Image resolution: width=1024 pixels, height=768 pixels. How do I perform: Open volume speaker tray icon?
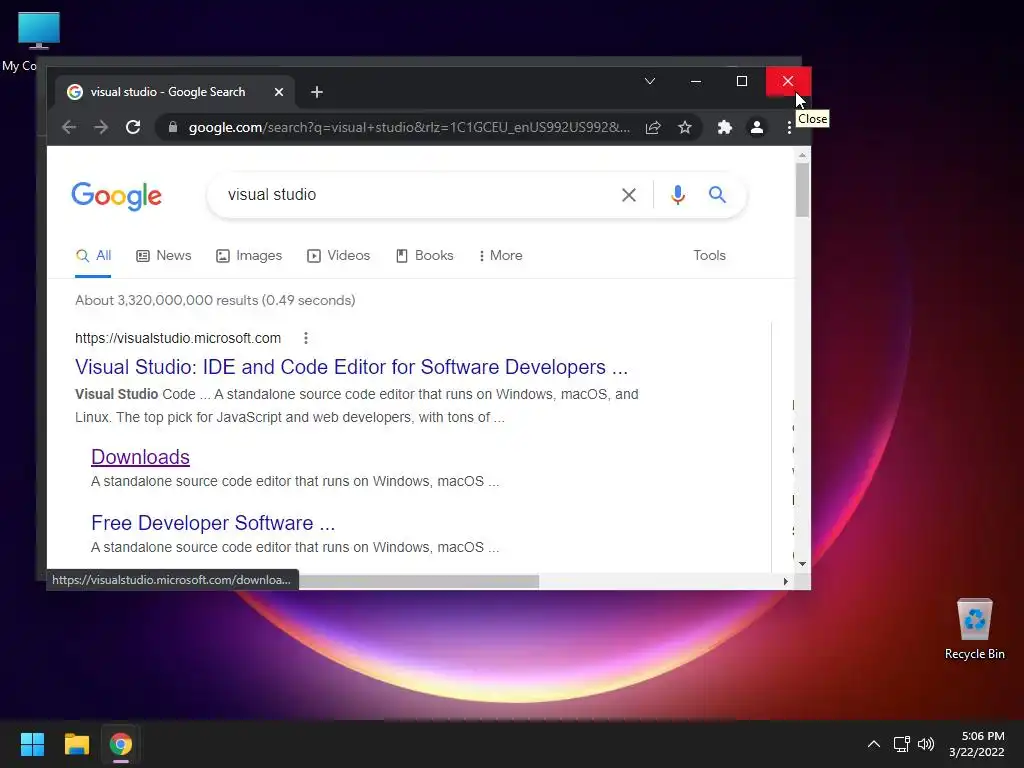click(x=926, y=744)
